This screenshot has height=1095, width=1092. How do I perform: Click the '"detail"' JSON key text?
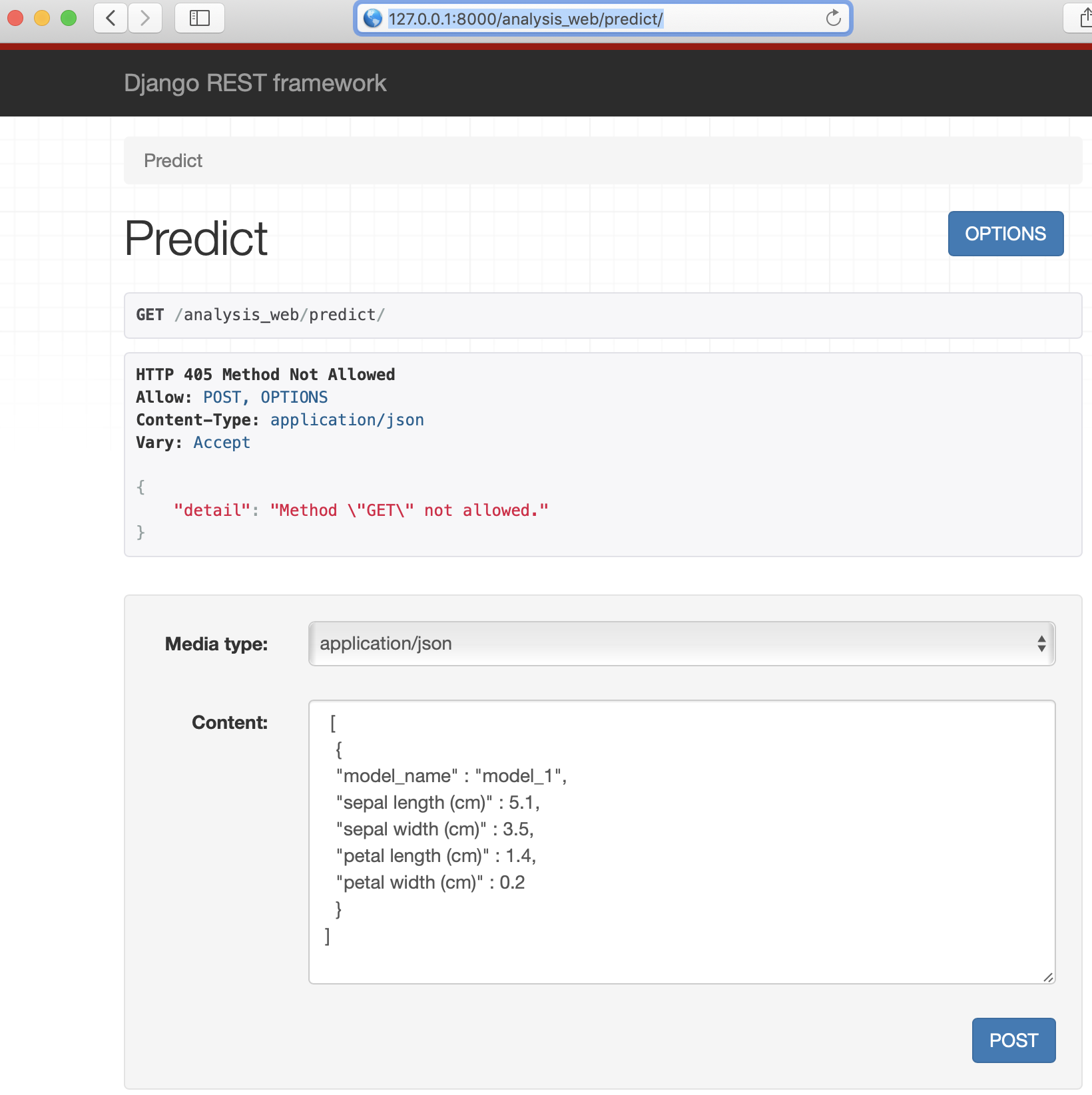(212, 511)
